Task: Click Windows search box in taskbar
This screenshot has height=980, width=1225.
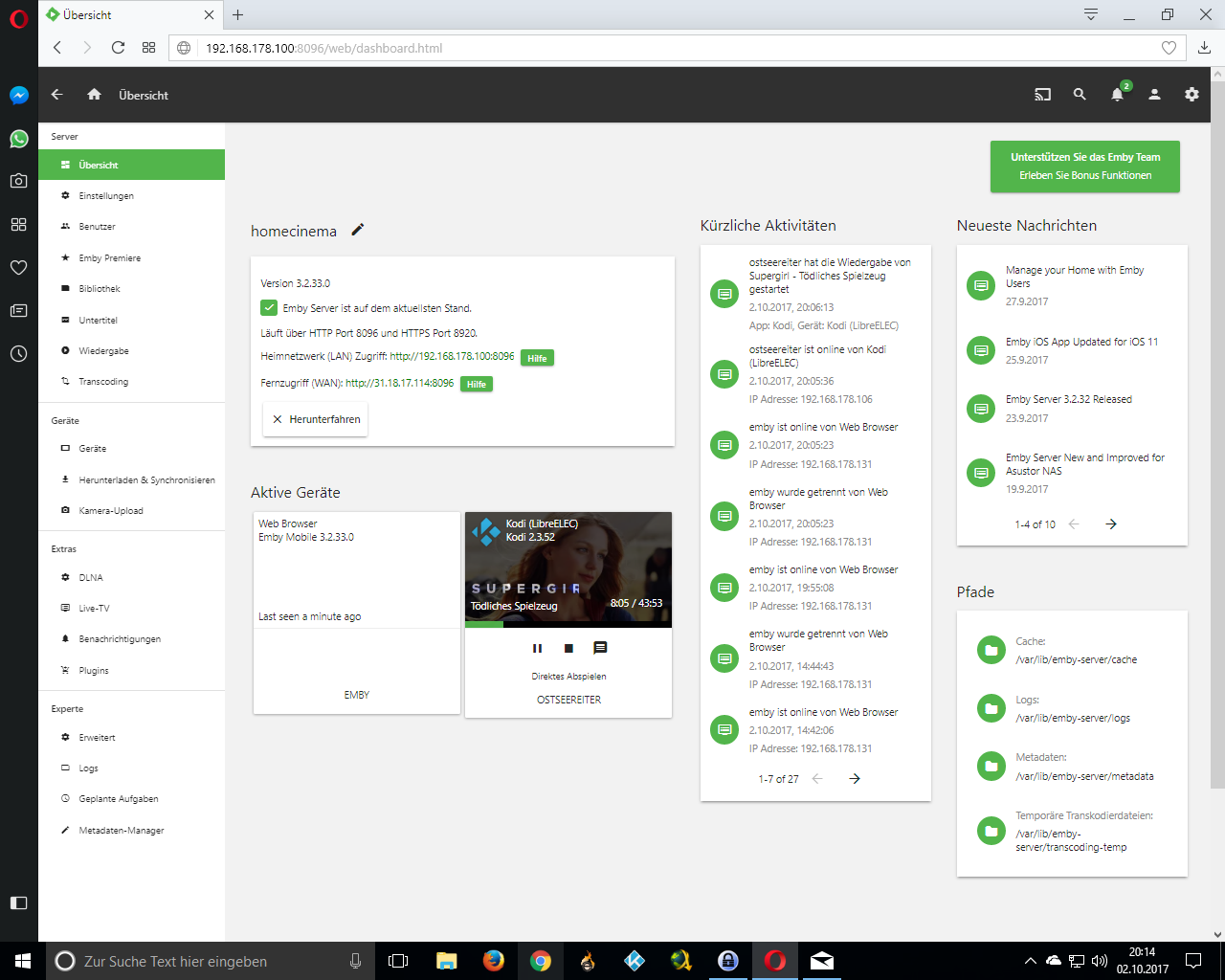Action: (208, 961)
